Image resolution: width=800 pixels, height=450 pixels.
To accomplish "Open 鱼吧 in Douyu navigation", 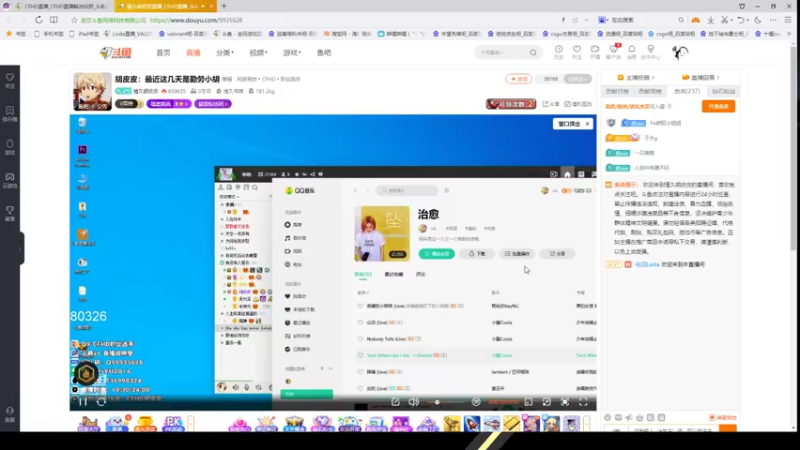I will click(x=324, y=53).
